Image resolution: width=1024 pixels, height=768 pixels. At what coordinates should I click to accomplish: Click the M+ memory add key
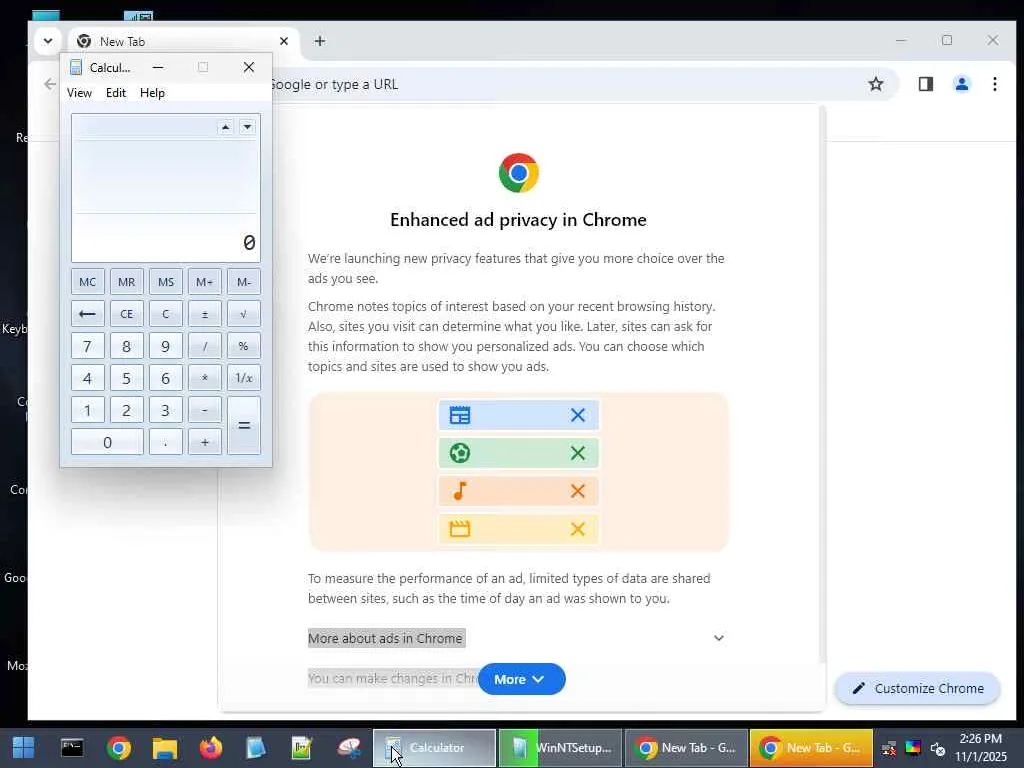pos(204,282)
